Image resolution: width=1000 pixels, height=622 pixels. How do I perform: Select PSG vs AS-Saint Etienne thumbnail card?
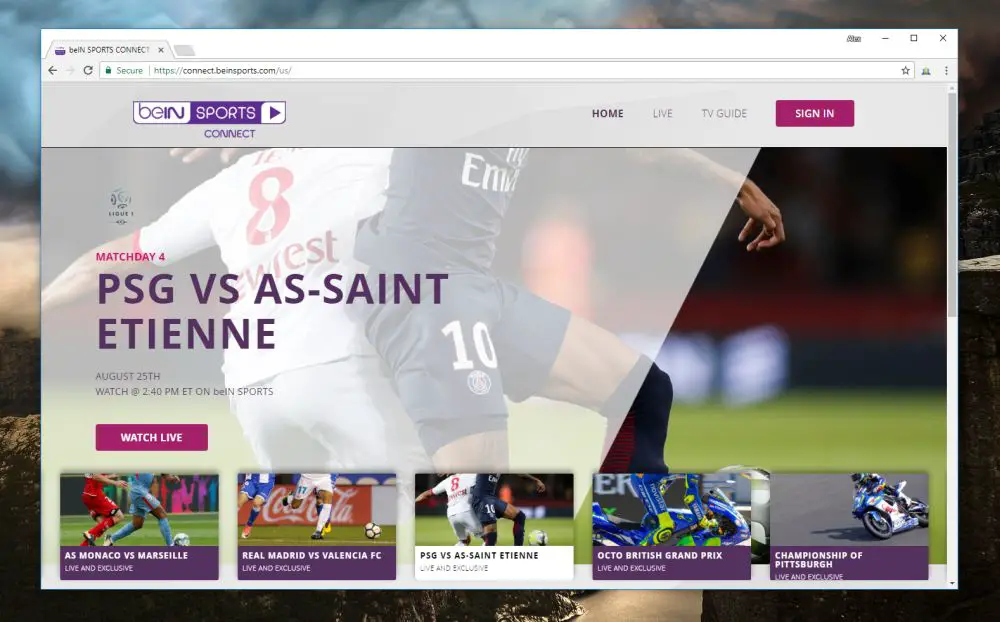click(x=494, y=526)
